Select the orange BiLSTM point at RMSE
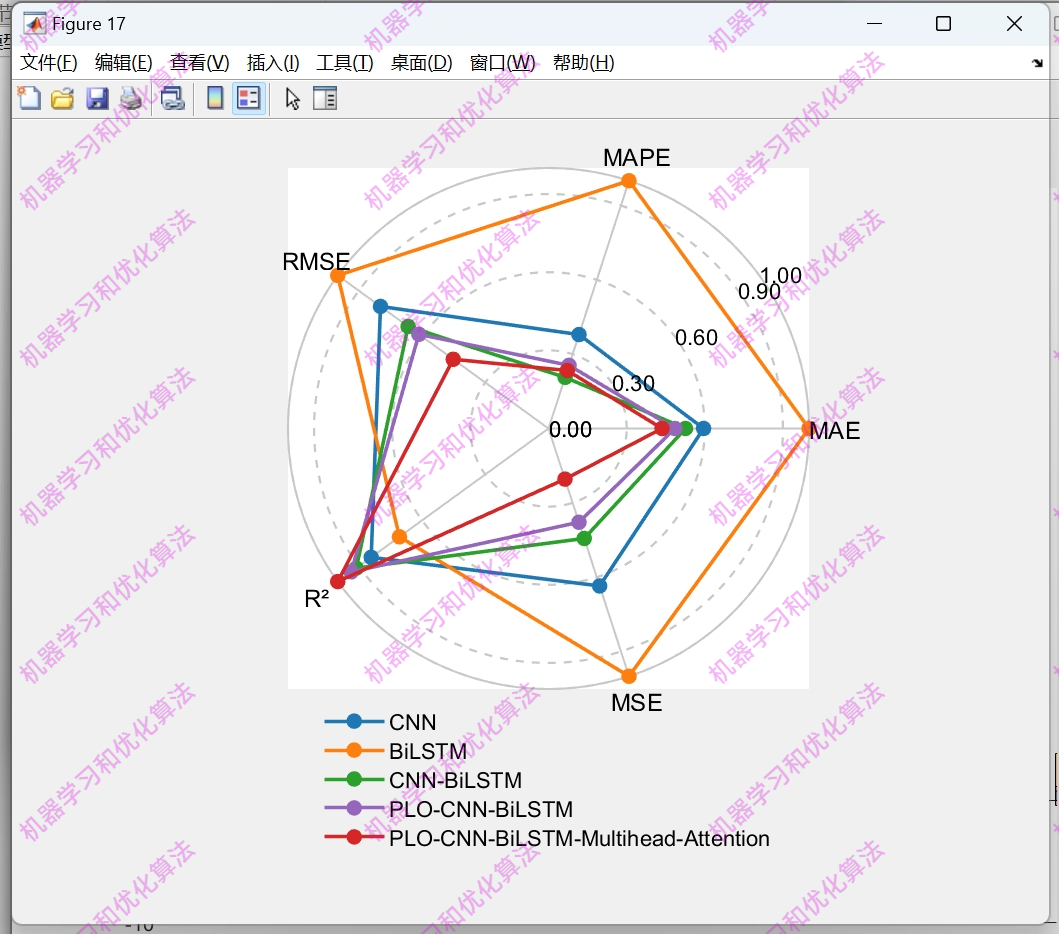 pos(338,276)
